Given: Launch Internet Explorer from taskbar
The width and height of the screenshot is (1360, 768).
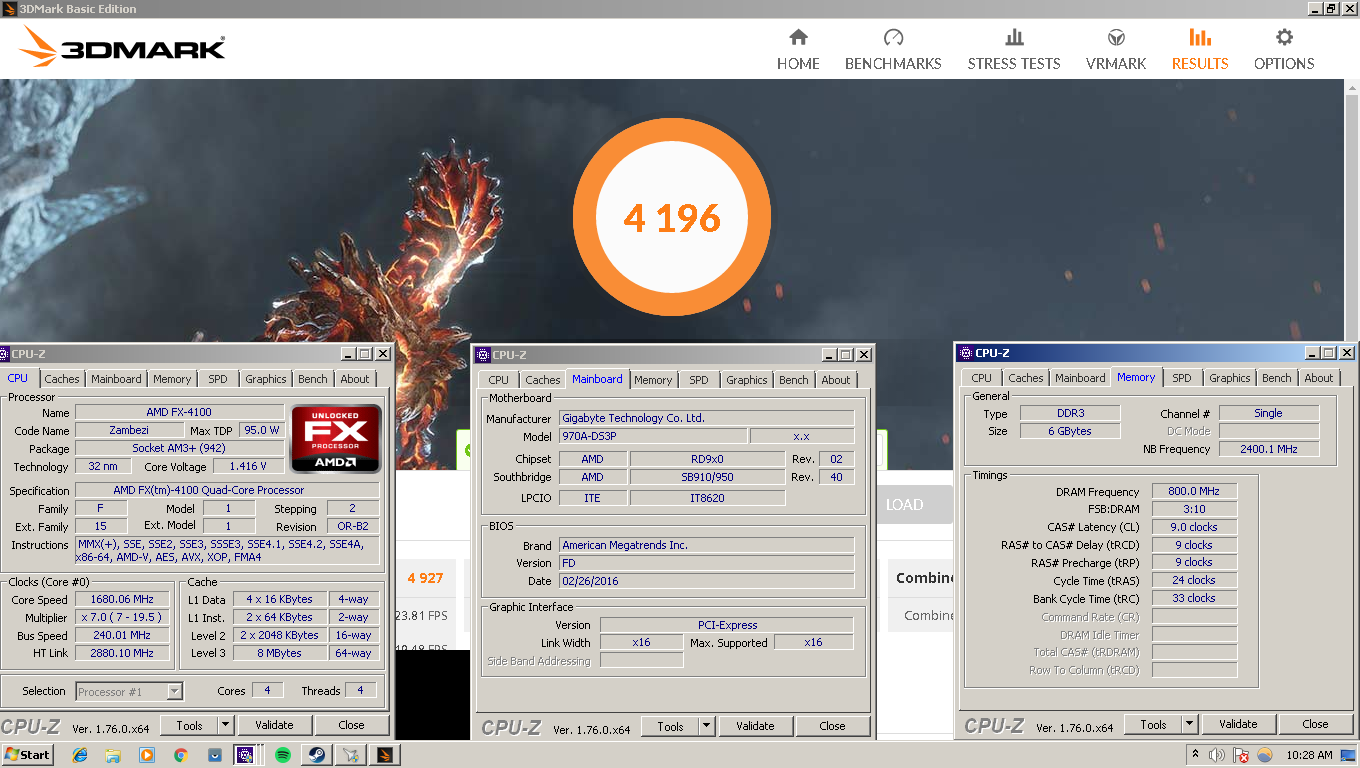Looking at the screenshot, I should (x=81, y=755).
